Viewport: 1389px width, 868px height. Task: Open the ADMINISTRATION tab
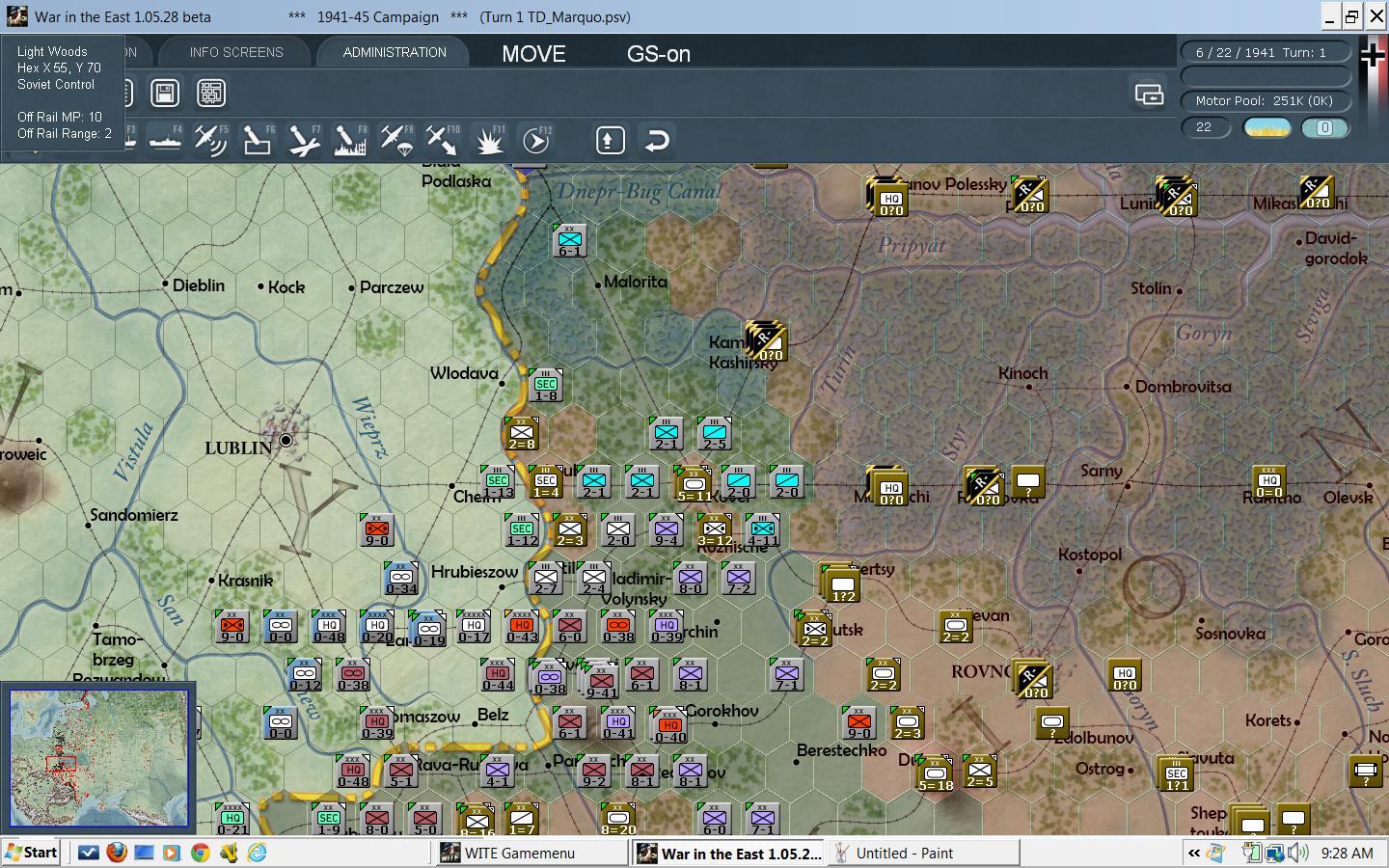pos(395,52)
